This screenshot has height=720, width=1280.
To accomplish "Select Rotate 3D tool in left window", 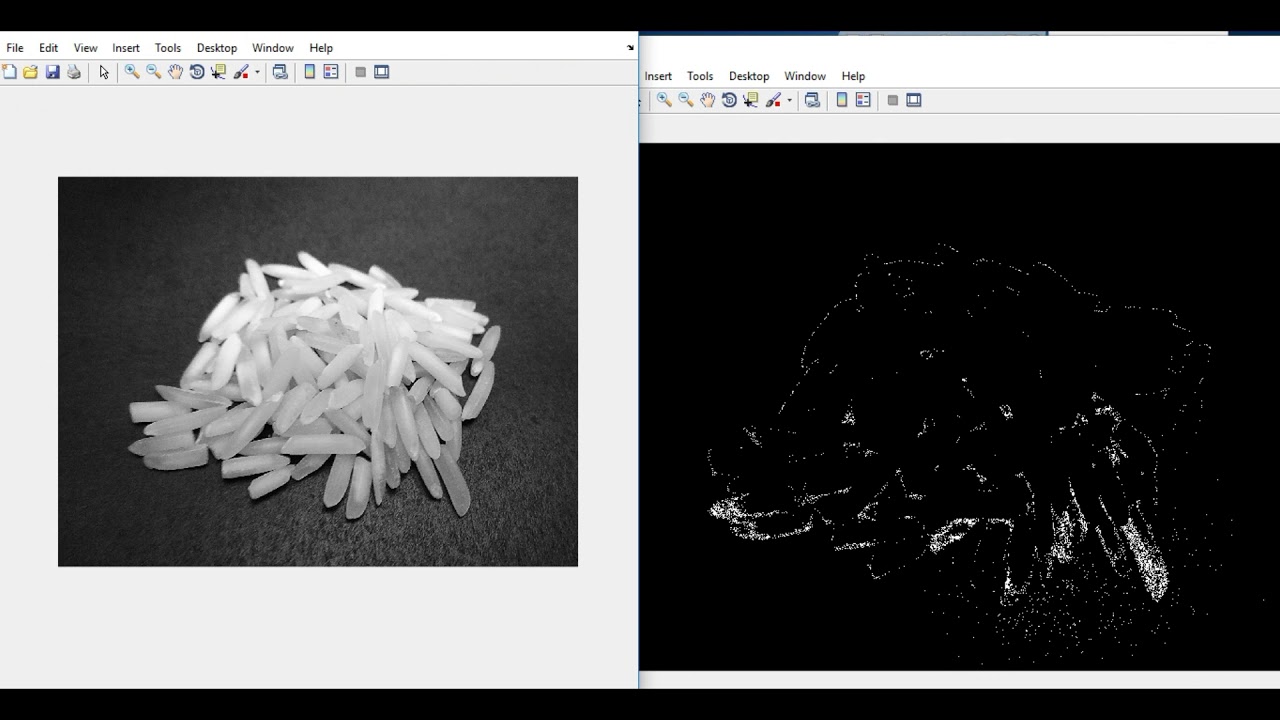I will click(197, 72).
